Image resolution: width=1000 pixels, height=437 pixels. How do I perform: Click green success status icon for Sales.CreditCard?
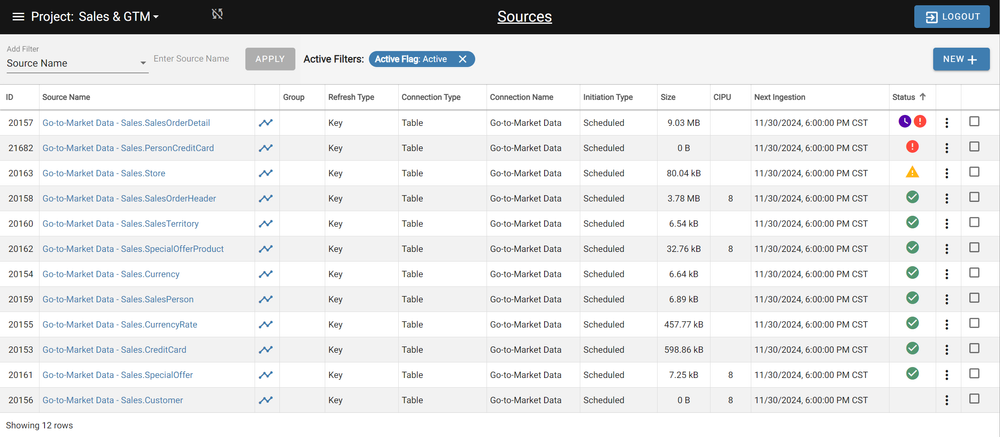pyautogui.click(x=913, y=348)
